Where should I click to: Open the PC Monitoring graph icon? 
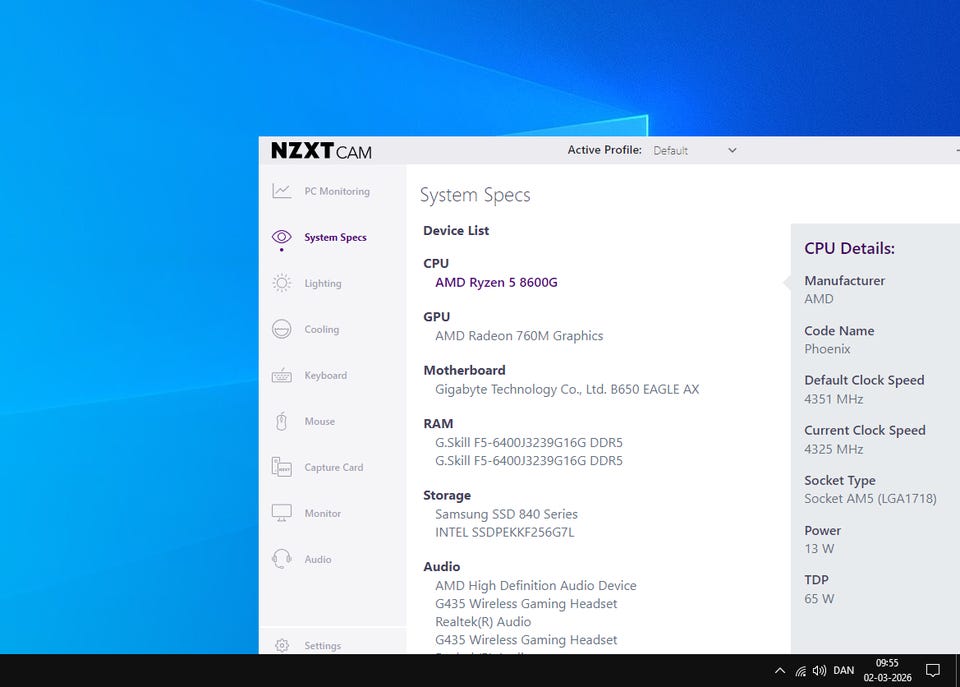(282, 191)
